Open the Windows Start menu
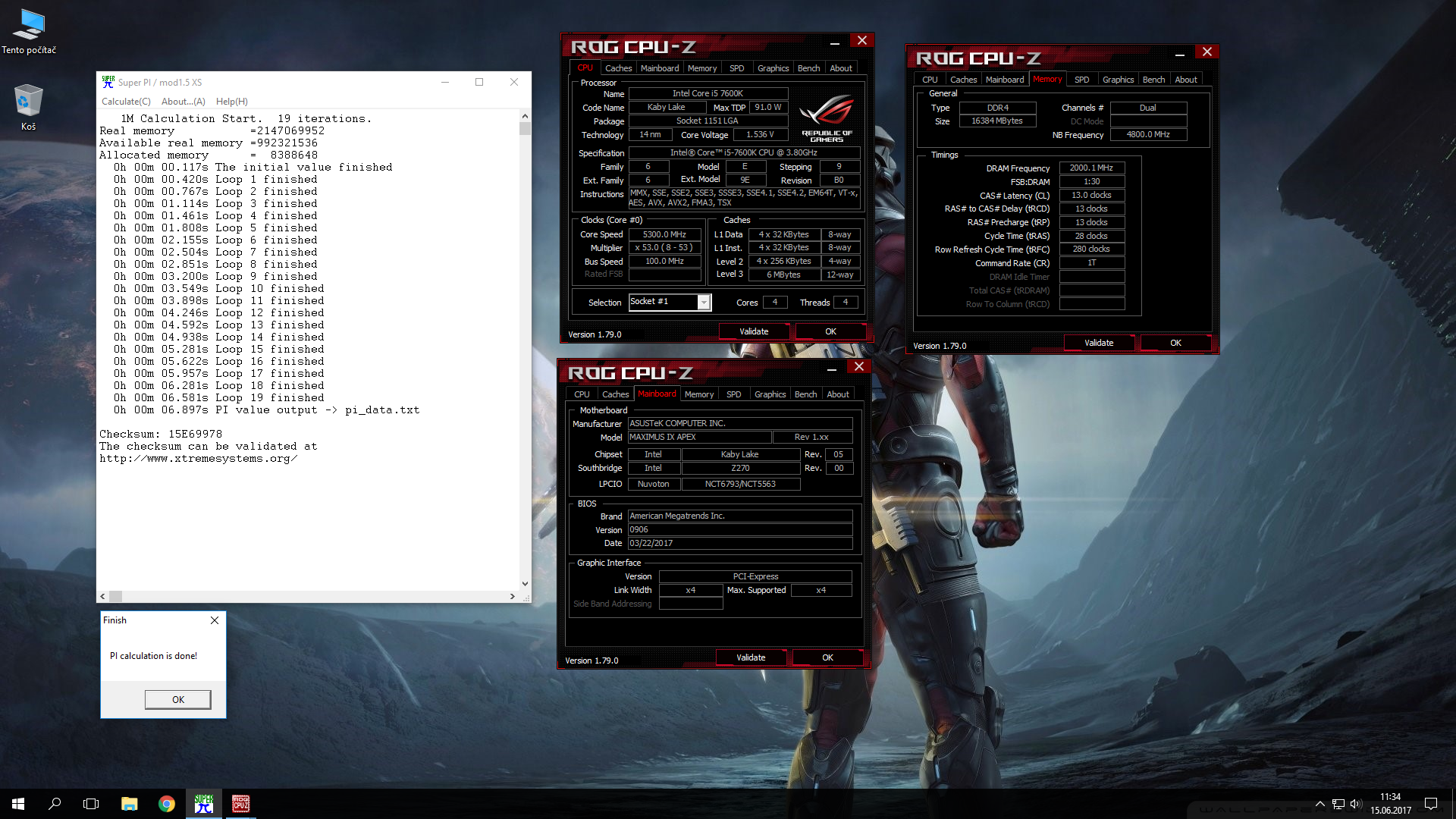The width and height of the screenshot is (1456, 819). [18, 804]
